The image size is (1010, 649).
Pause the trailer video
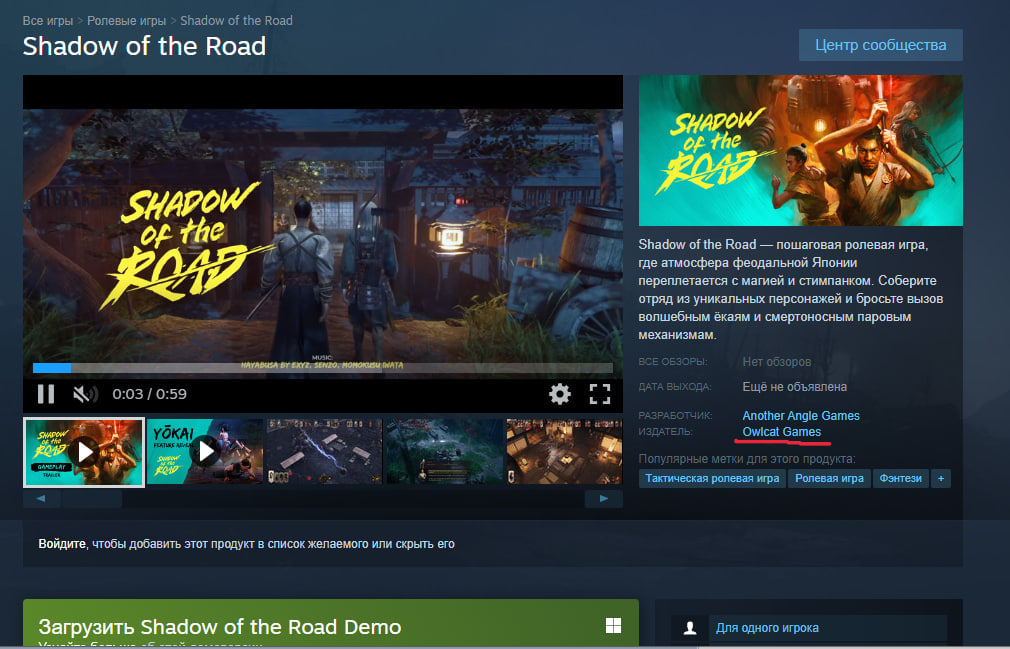(46, 393)
